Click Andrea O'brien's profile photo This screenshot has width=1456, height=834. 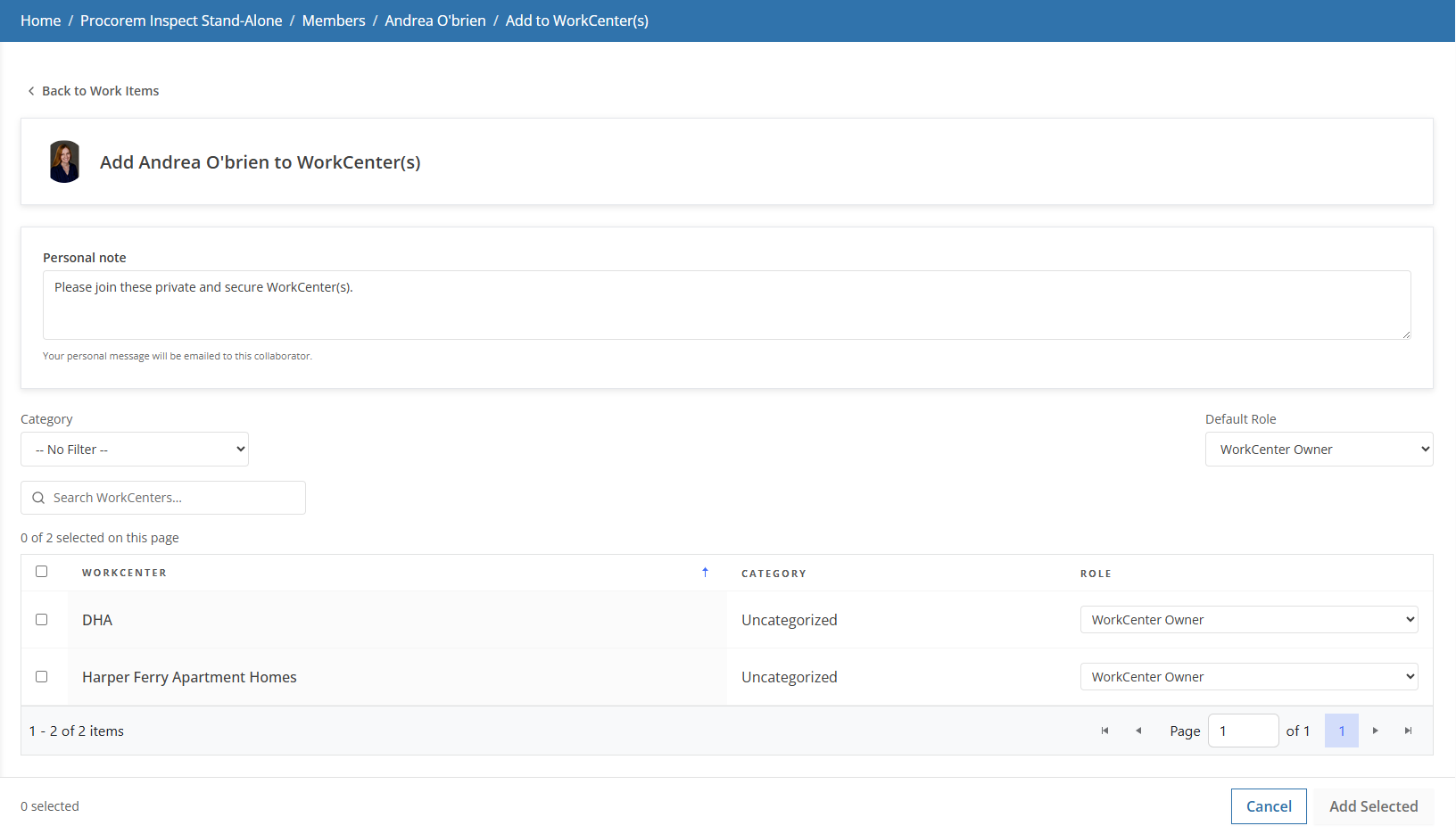64,161
